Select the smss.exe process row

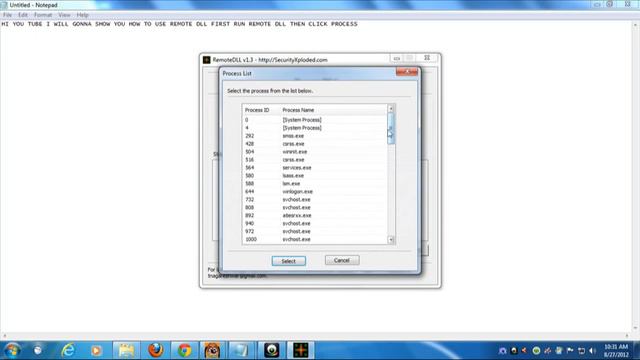point(315,136)
